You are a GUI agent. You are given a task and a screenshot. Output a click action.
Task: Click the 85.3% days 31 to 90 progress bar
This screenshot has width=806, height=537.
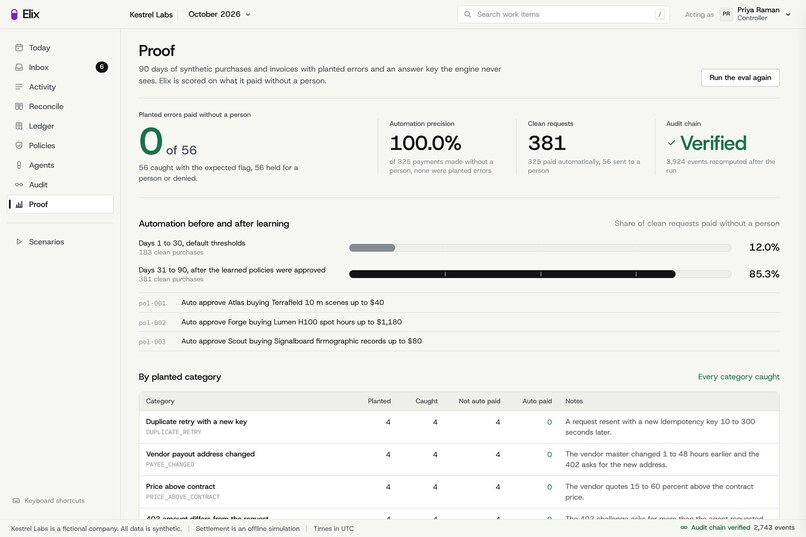[x=540, y=274]
